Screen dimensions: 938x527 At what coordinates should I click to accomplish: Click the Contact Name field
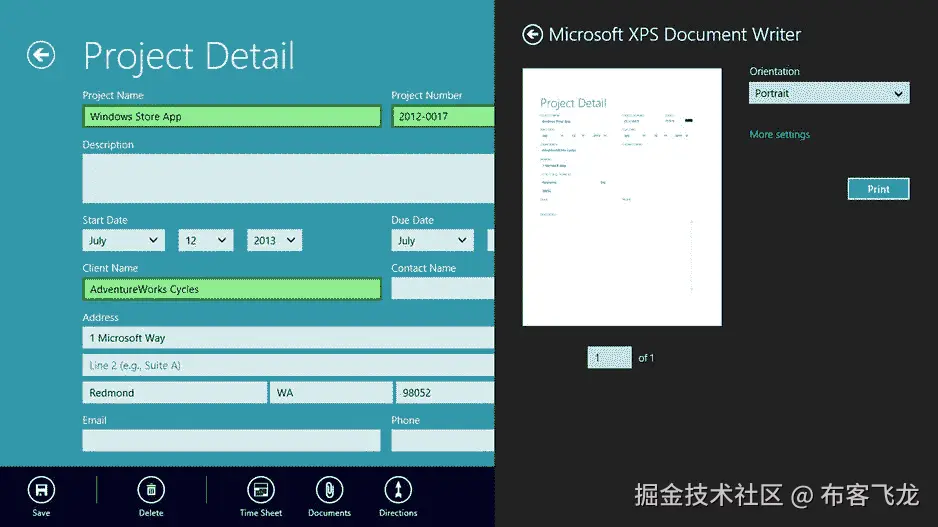[443, 288]
